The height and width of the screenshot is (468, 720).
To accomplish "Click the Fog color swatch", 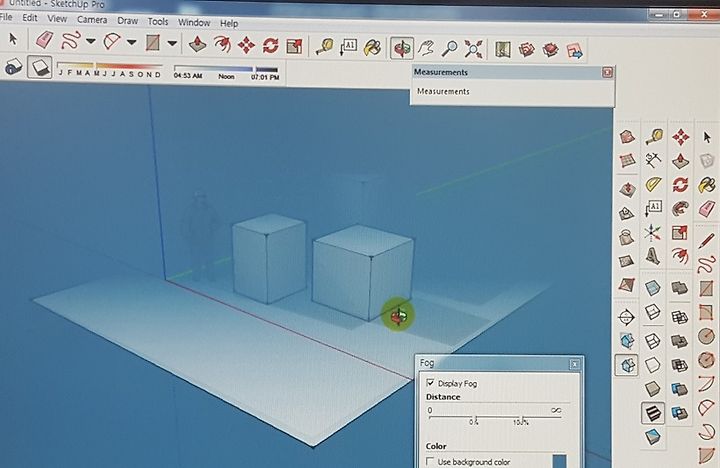I will 559,461.
